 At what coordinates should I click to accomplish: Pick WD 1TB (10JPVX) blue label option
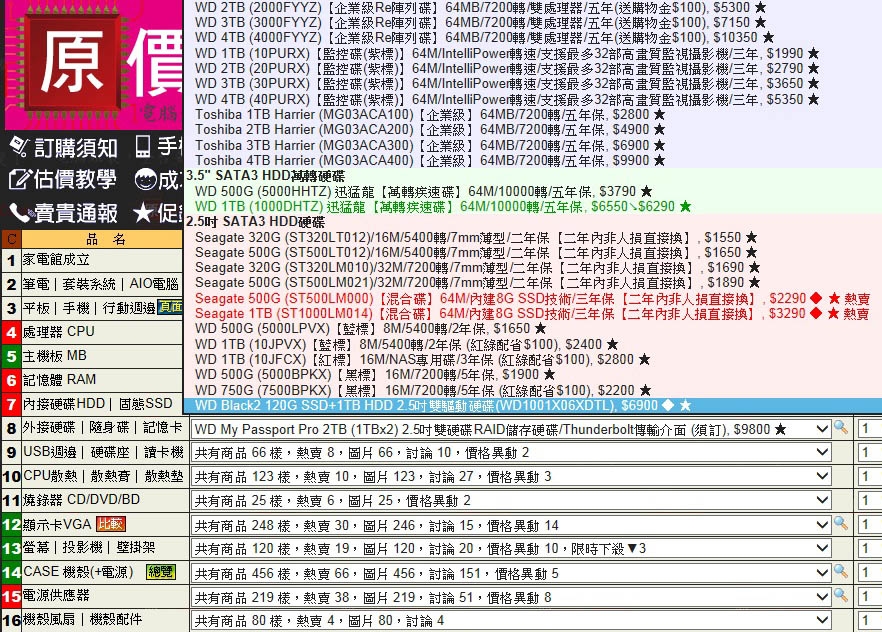click(533, 344)
